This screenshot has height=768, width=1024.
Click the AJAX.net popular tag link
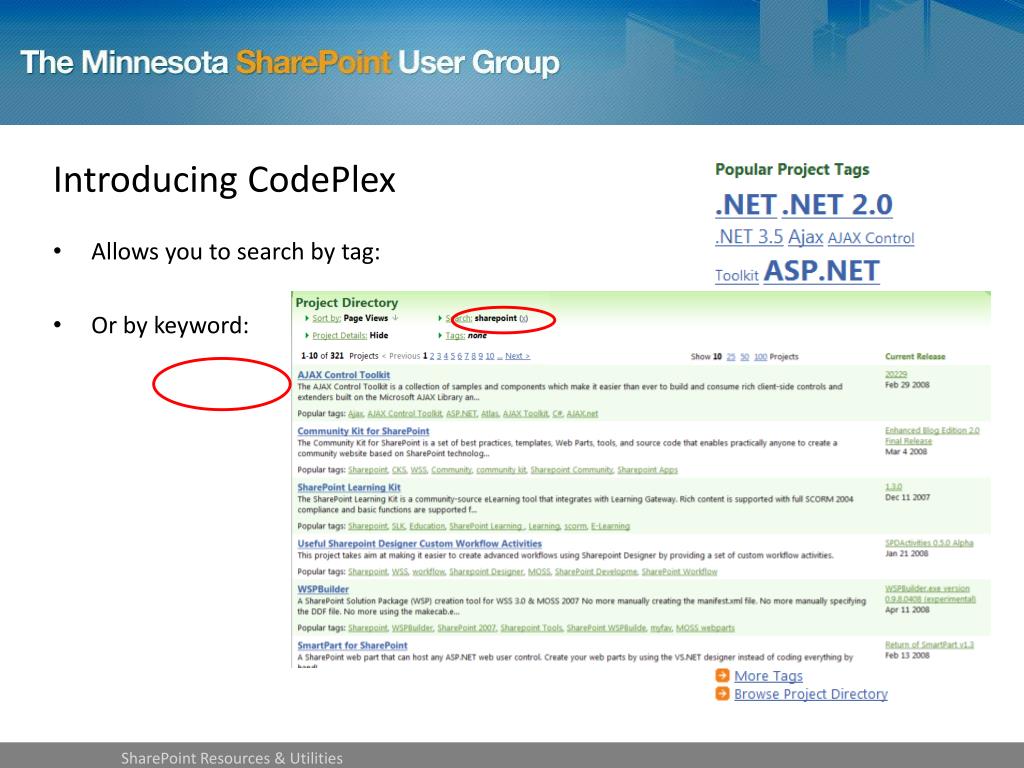point(582,413)
